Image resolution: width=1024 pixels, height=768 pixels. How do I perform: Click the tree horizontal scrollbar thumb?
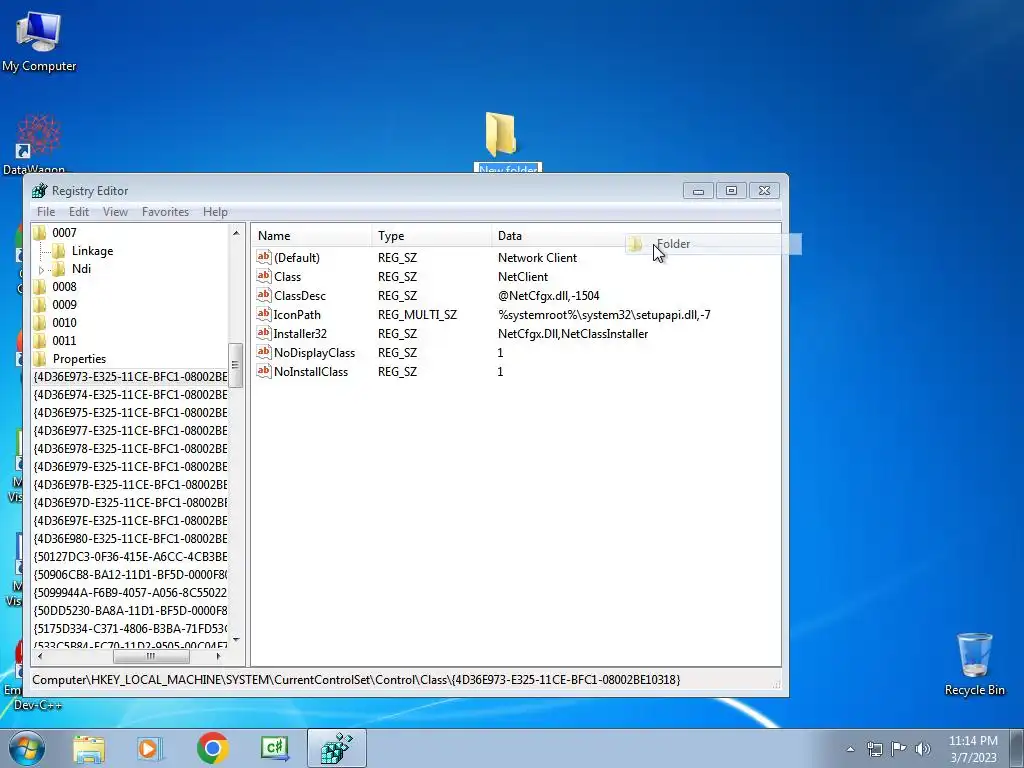pyautogui.click(x=152, y=656)
